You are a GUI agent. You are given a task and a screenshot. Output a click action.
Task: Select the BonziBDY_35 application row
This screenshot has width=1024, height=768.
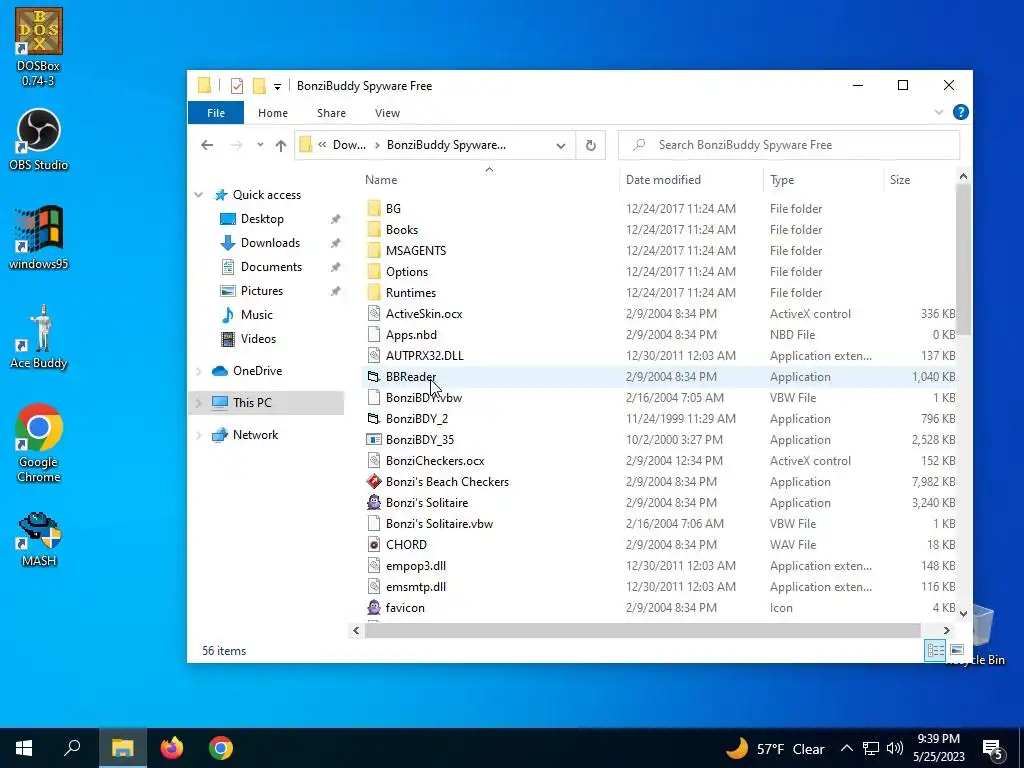point(660,440)
